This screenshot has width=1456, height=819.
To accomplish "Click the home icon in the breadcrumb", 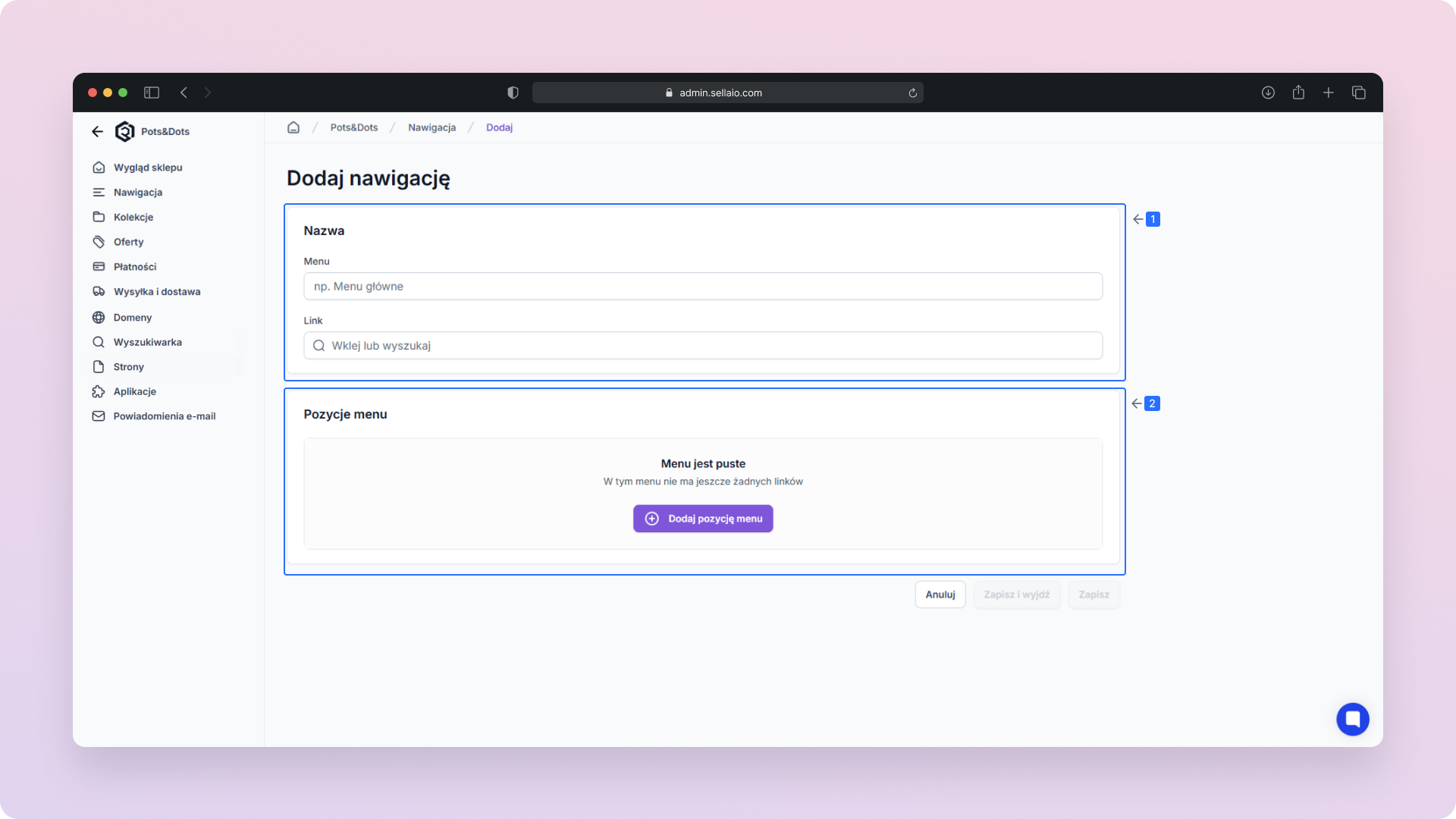I will point(293,127).
